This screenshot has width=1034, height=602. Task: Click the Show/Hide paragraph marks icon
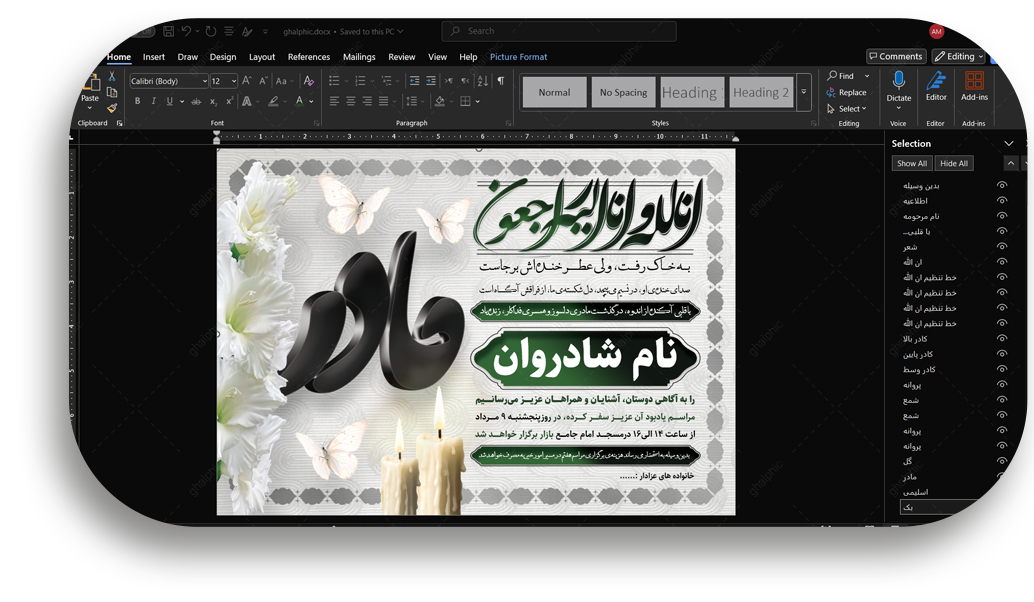click(x=501, y=81)
